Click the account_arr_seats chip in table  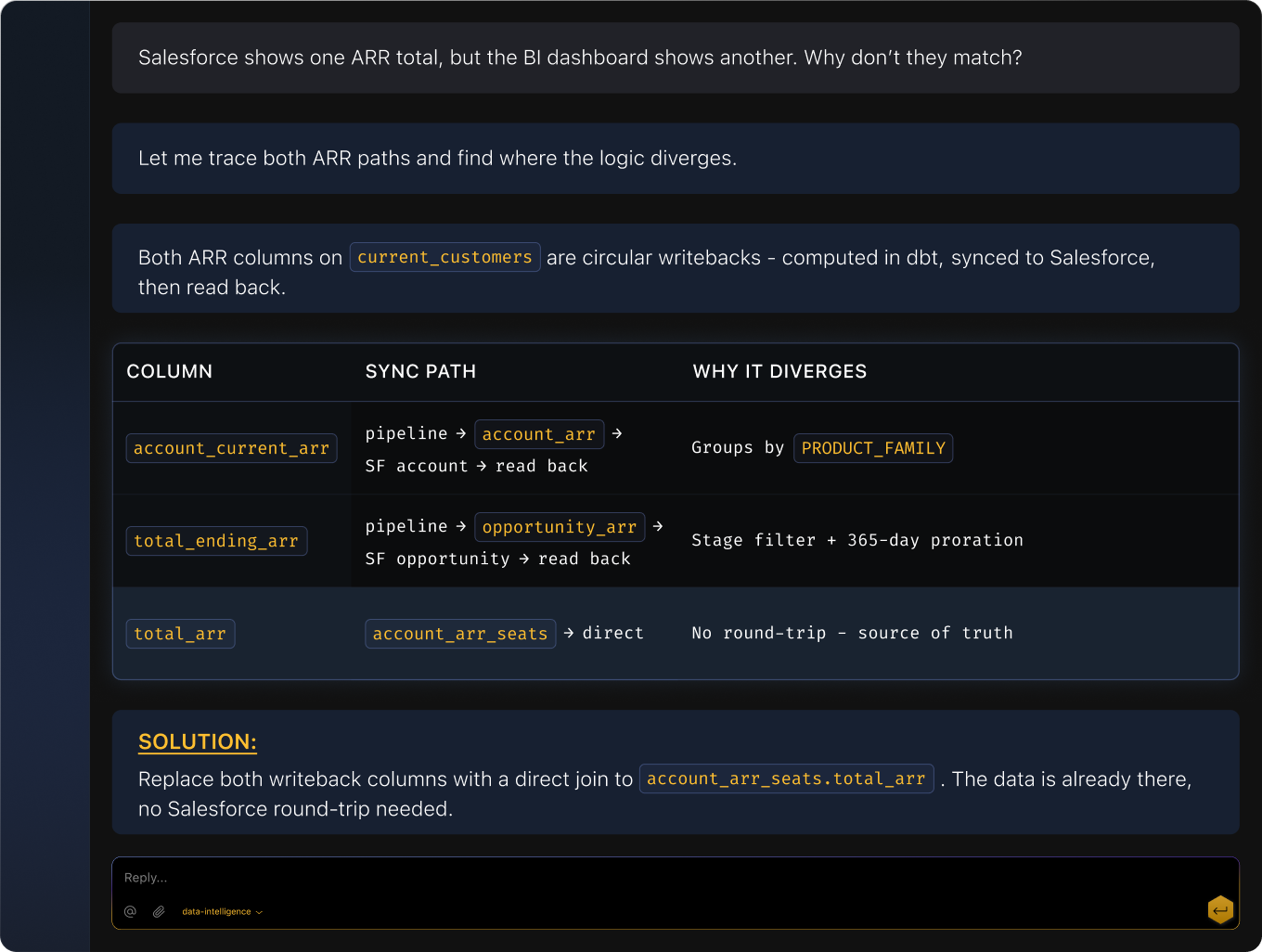click(460, 634)
